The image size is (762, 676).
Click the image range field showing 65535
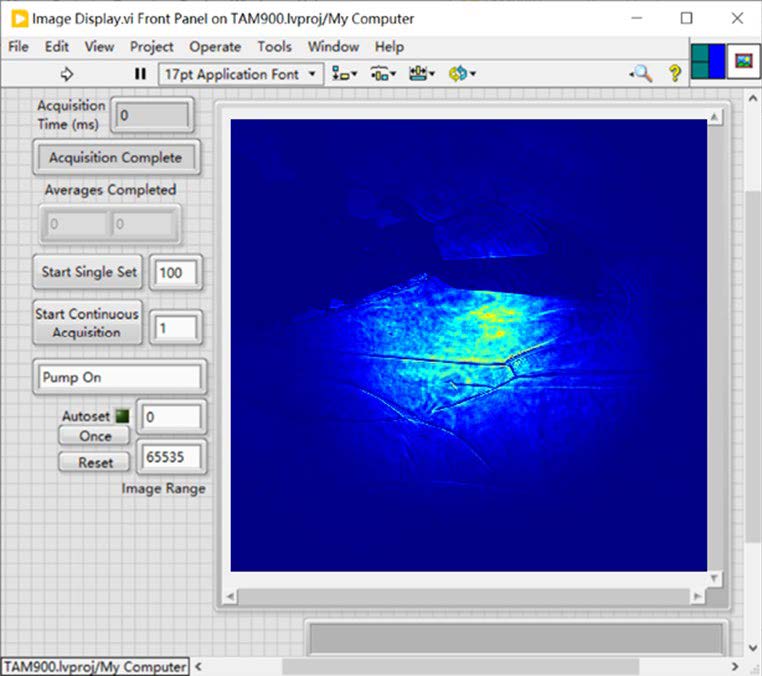click(x=172, y=458)
